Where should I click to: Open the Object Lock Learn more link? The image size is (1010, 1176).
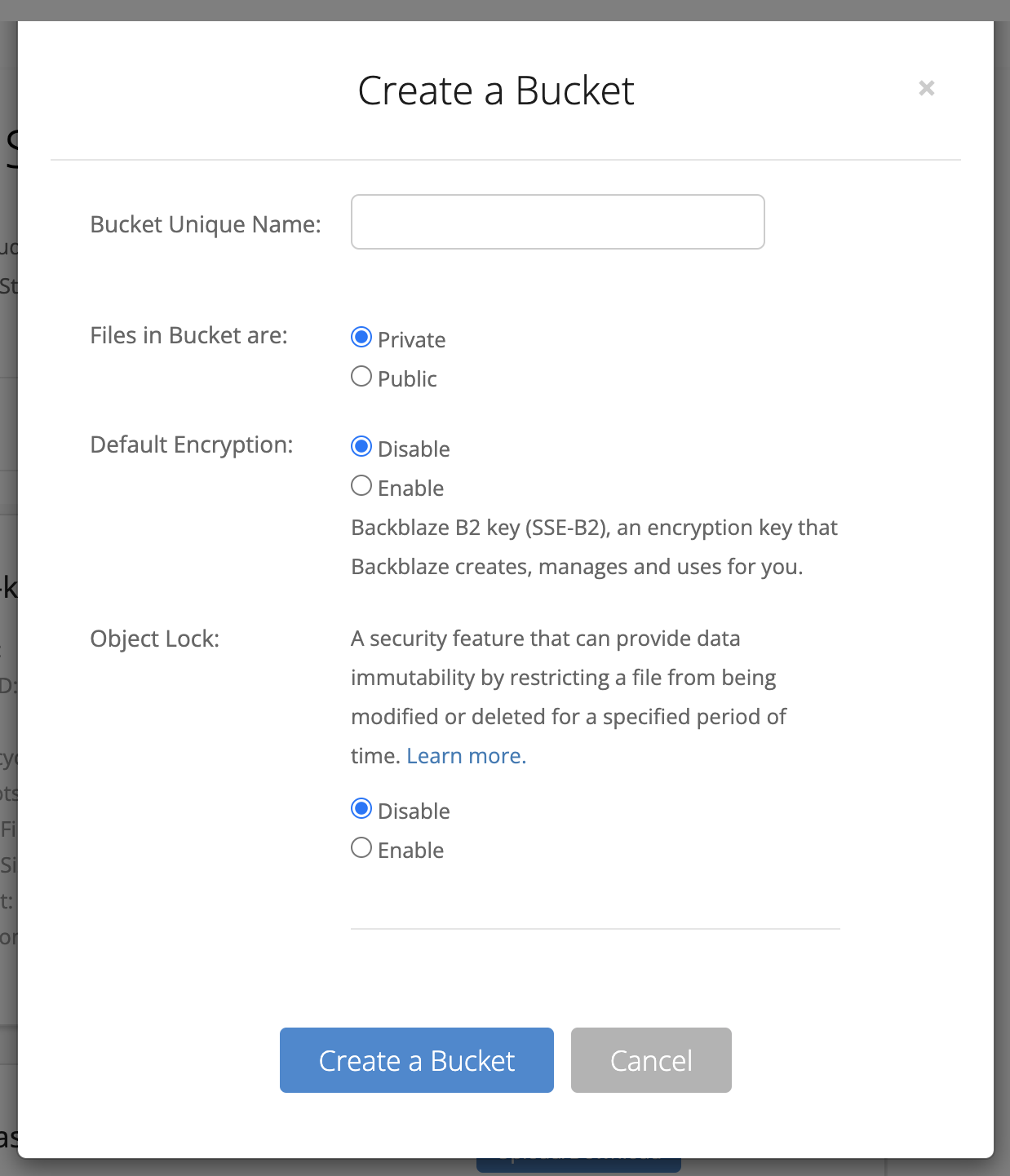466,755
